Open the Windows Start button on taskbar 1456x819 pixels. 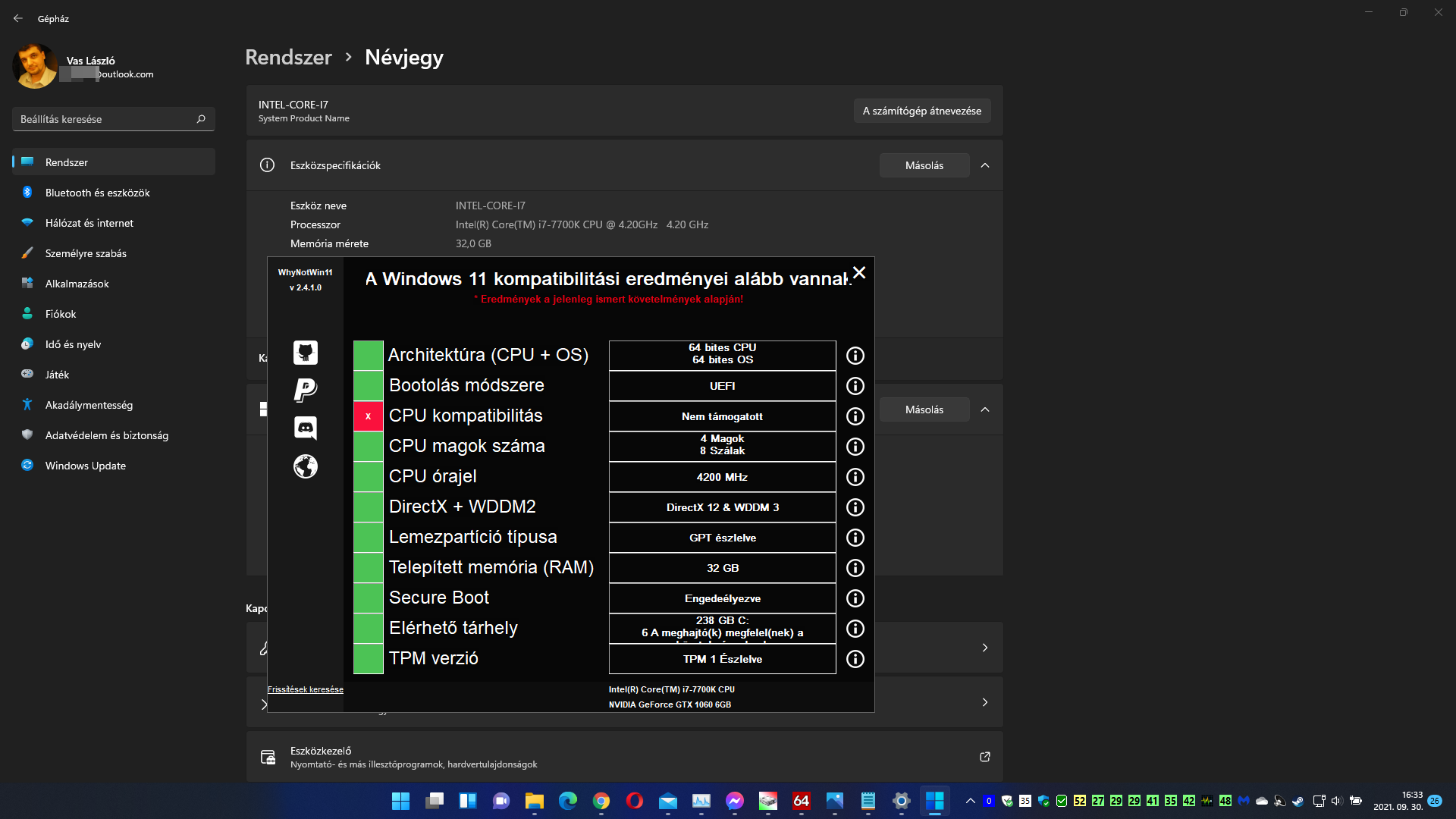(x=400, y=801)
